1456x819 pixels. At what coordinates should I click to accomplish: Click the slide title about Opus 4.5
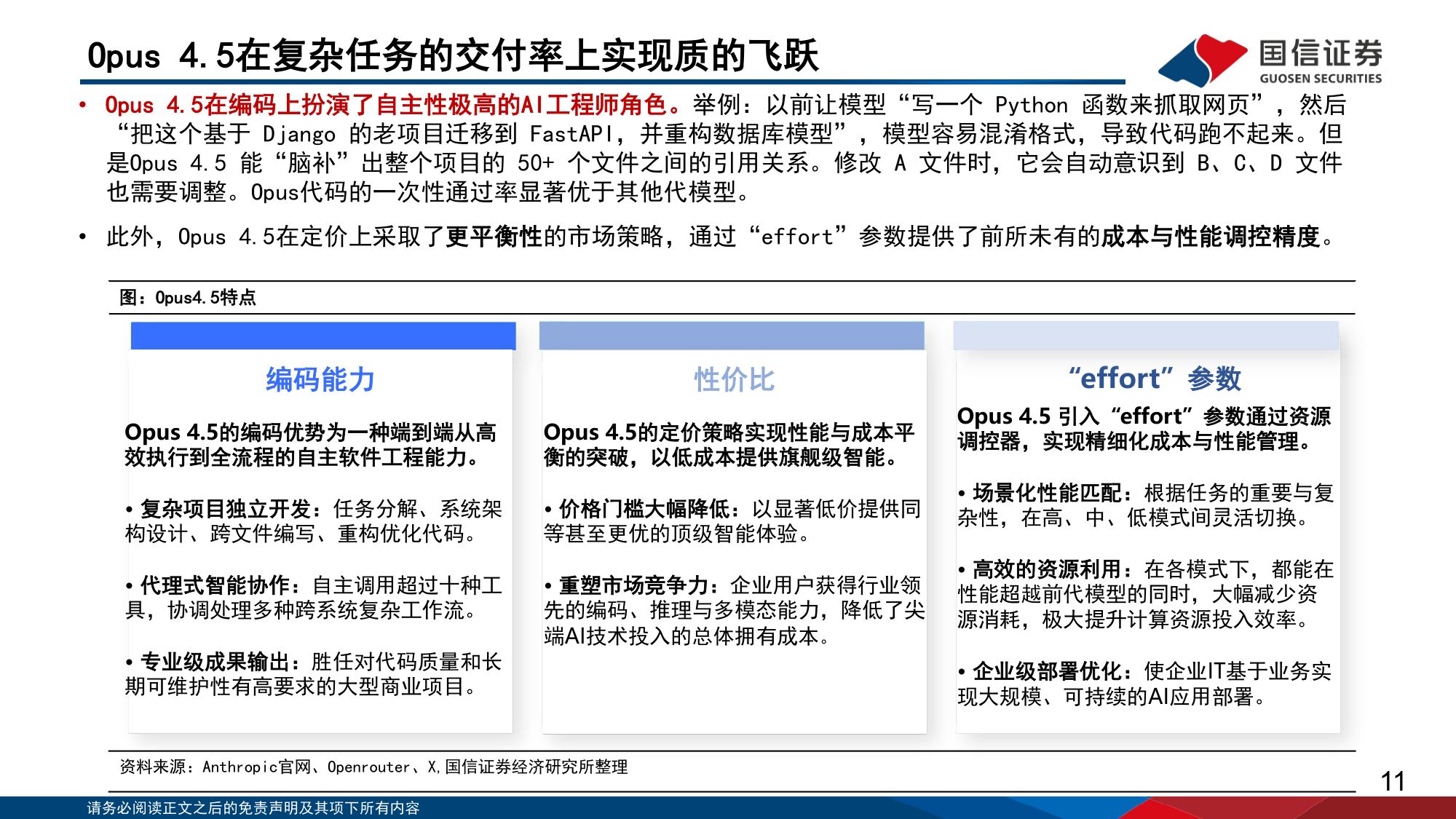[453, 55]
